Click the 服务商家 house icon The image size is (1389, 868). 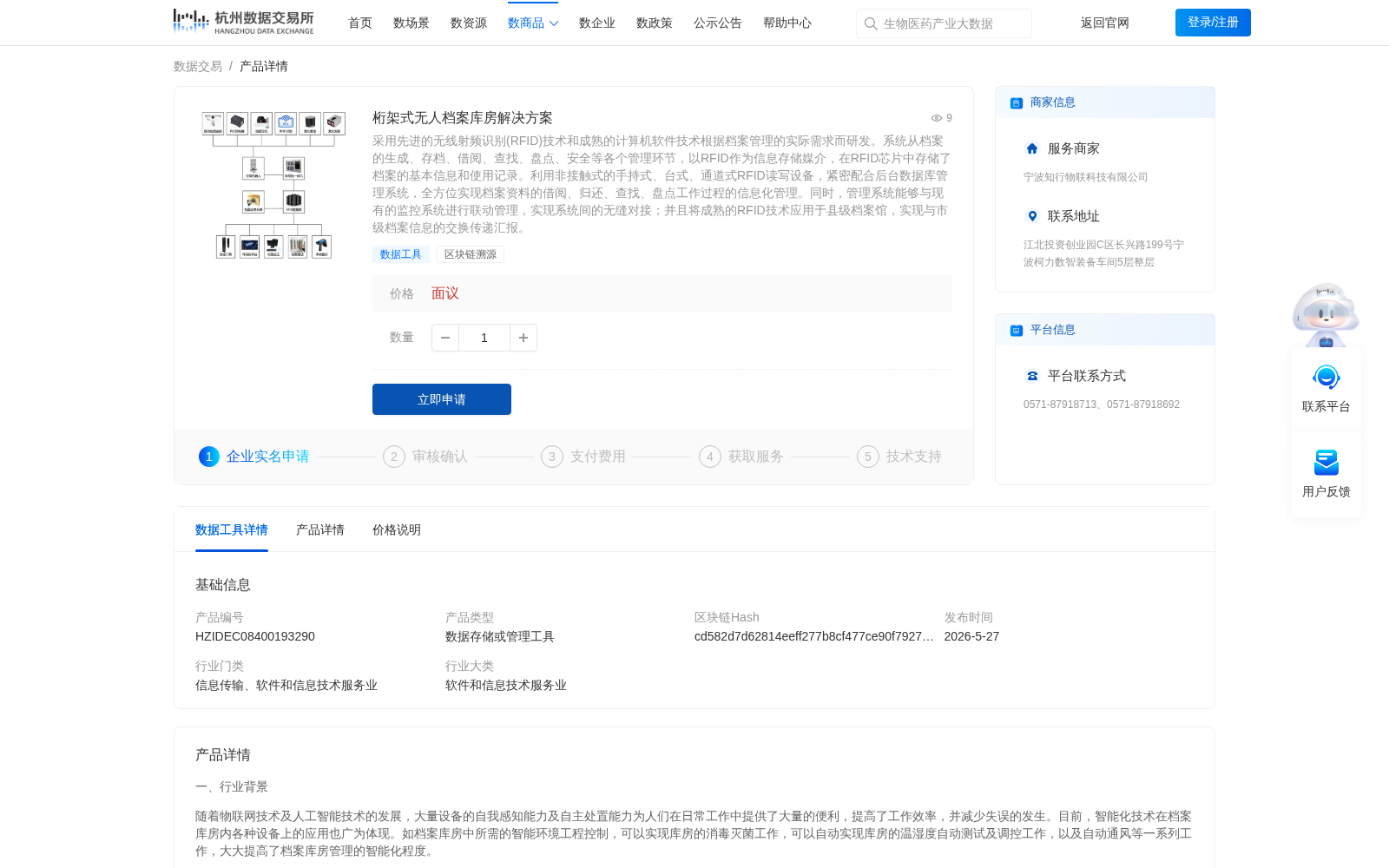tap(1032, 148)
